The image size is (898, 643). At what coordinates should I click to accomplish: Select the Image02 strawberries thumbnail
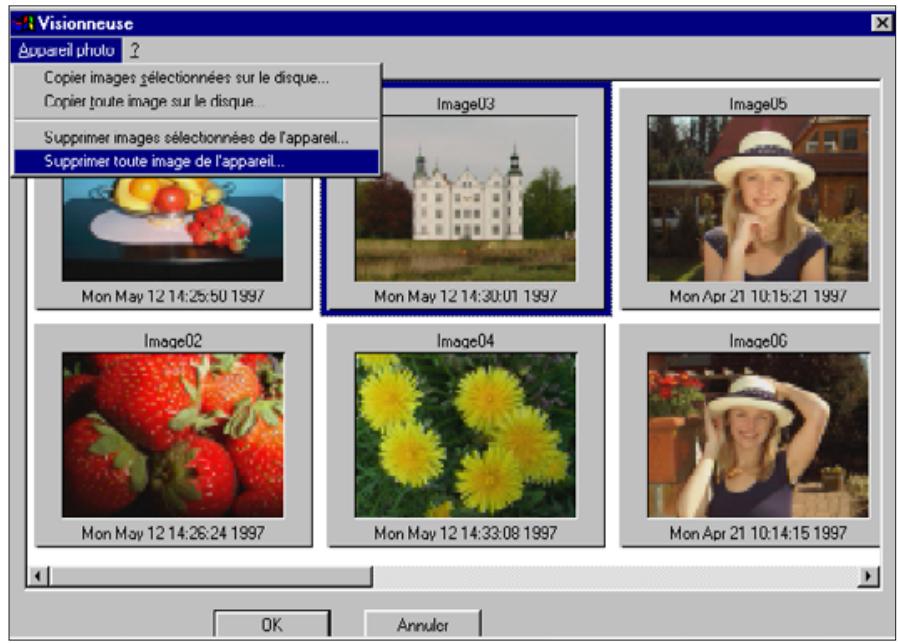[172, 435]
